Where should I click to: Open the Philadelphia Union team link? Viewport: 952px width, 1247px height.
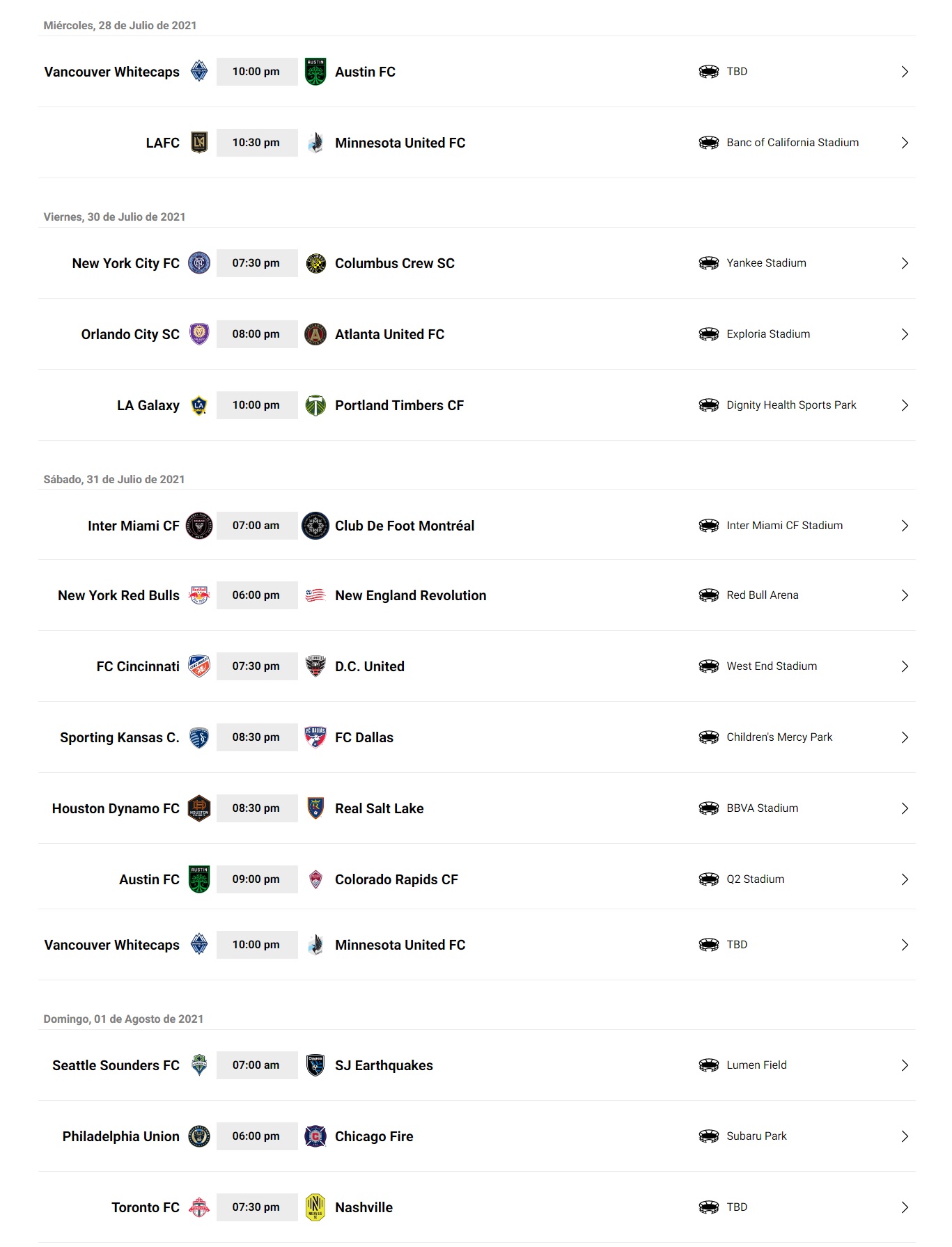(120, 1136)
